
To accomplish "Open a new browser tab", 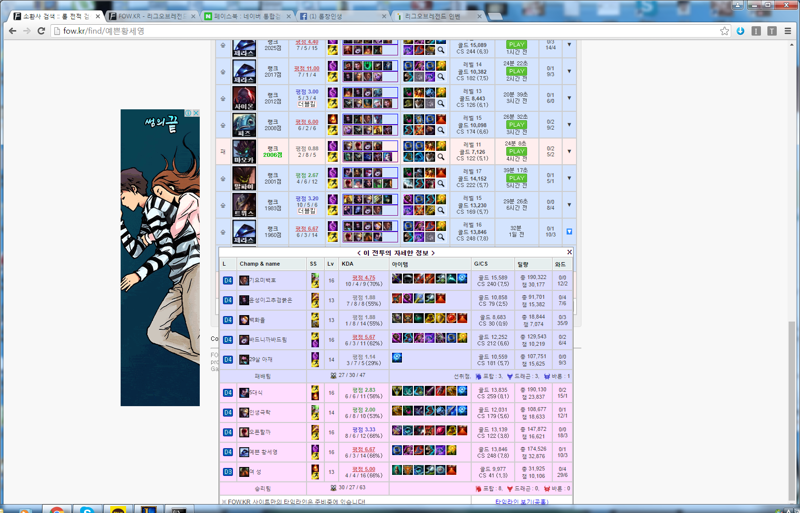I will (495, 17).
